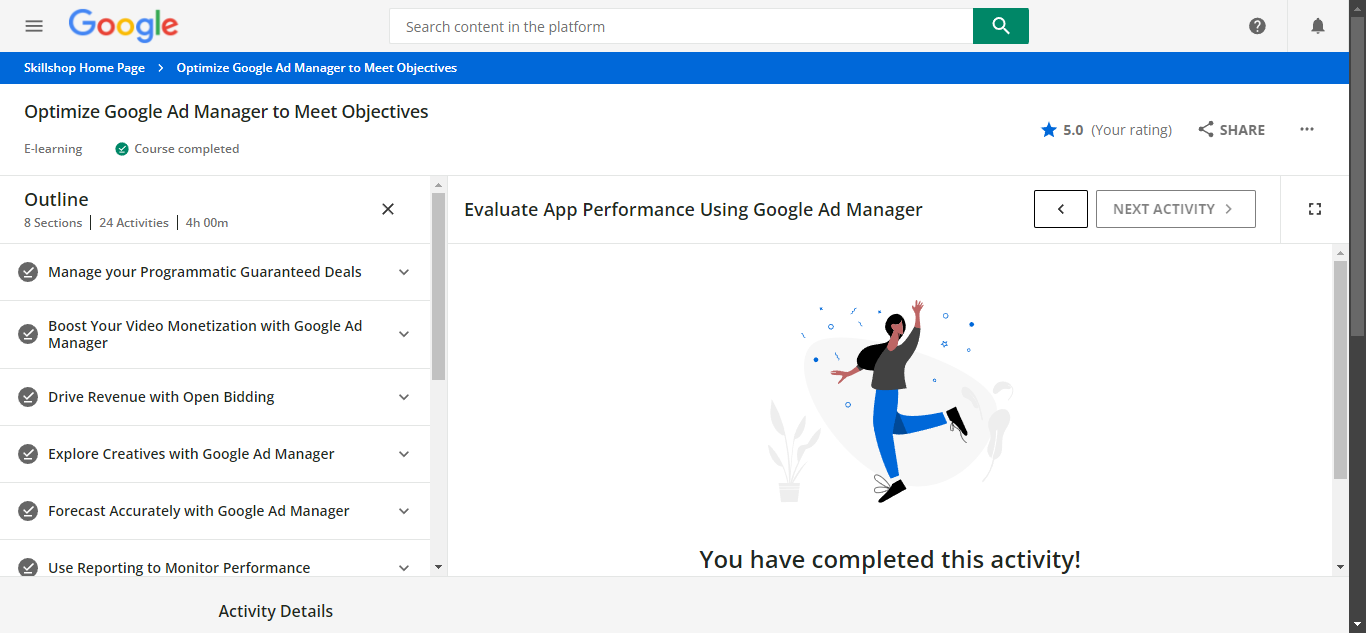The image size is (1366, 633).
Task: Click the platform search input field
Action: pos(680,27)
